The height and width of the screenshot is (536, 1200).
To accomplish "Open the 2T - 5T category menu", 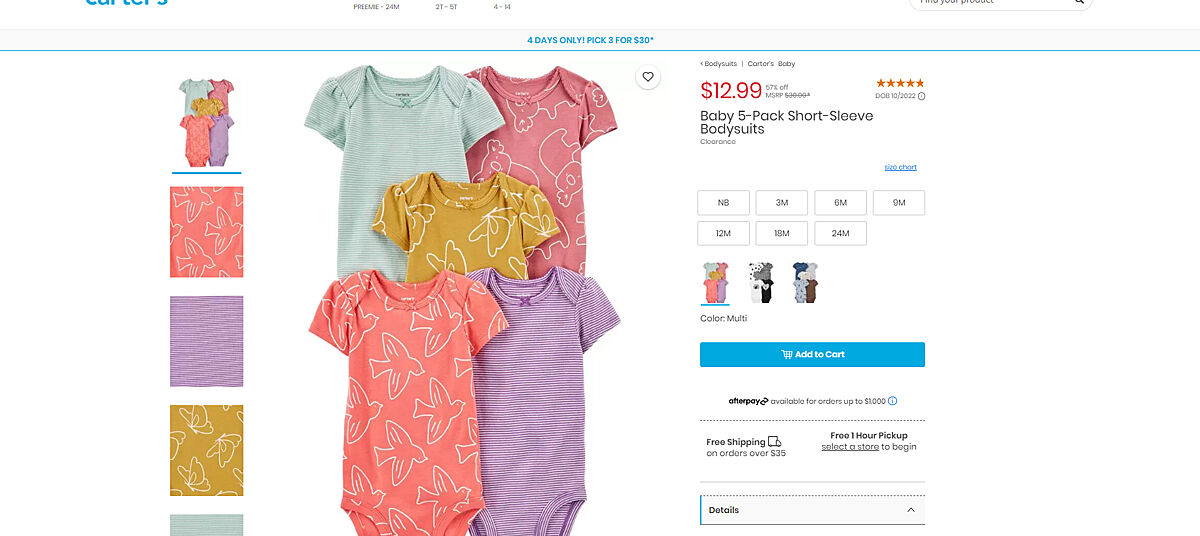I will pos(446,6).
